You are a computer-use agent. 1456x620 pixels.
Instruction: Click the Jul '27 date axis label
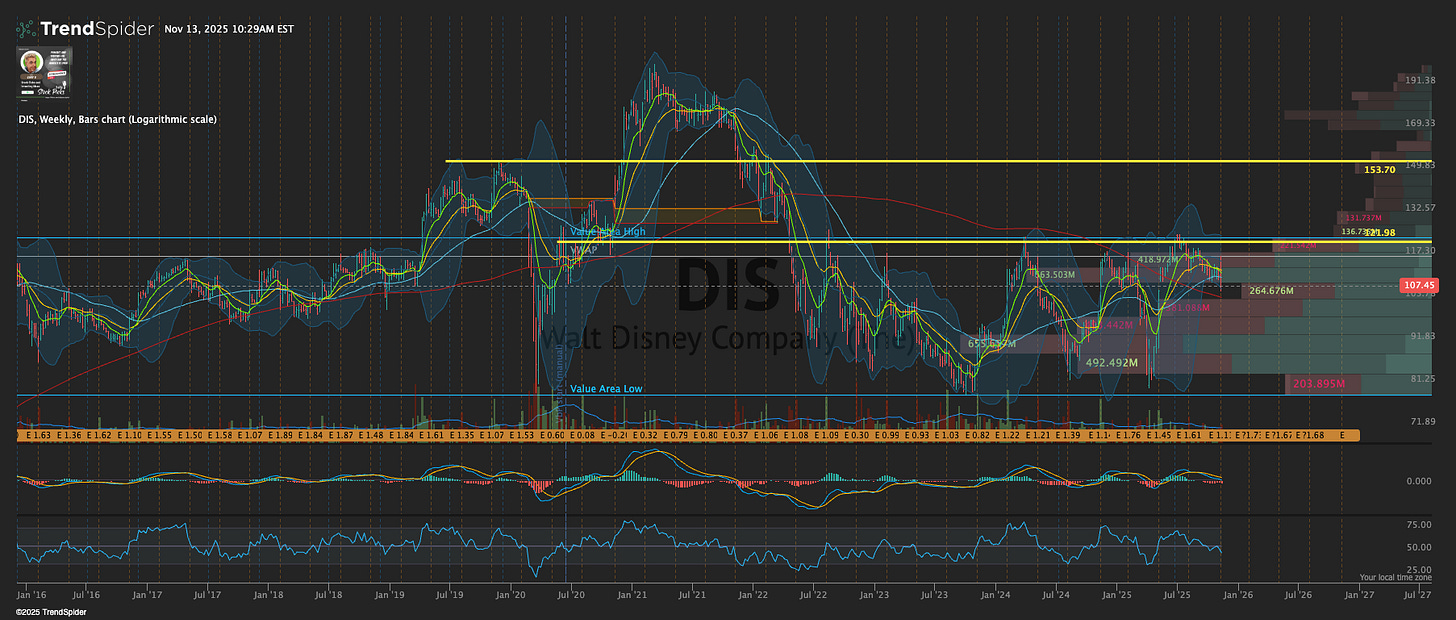click(1418, 594)
